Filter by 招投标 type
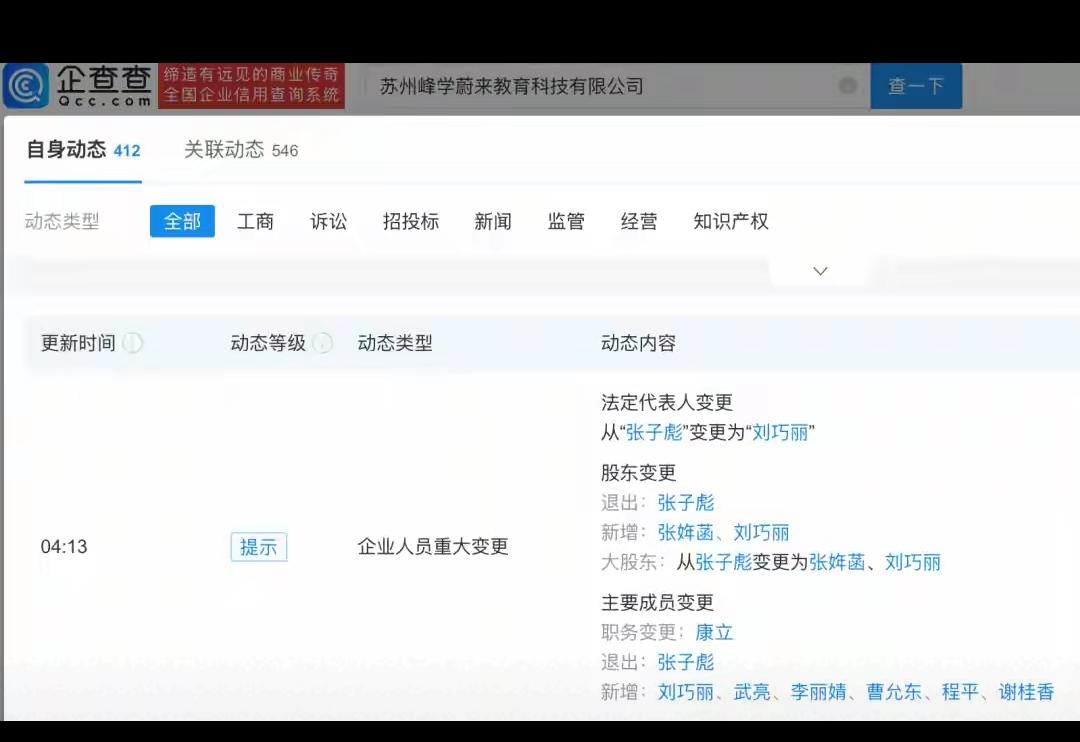Image resolution: width=1080 pixels, height=742 pixels. [411, 221]
